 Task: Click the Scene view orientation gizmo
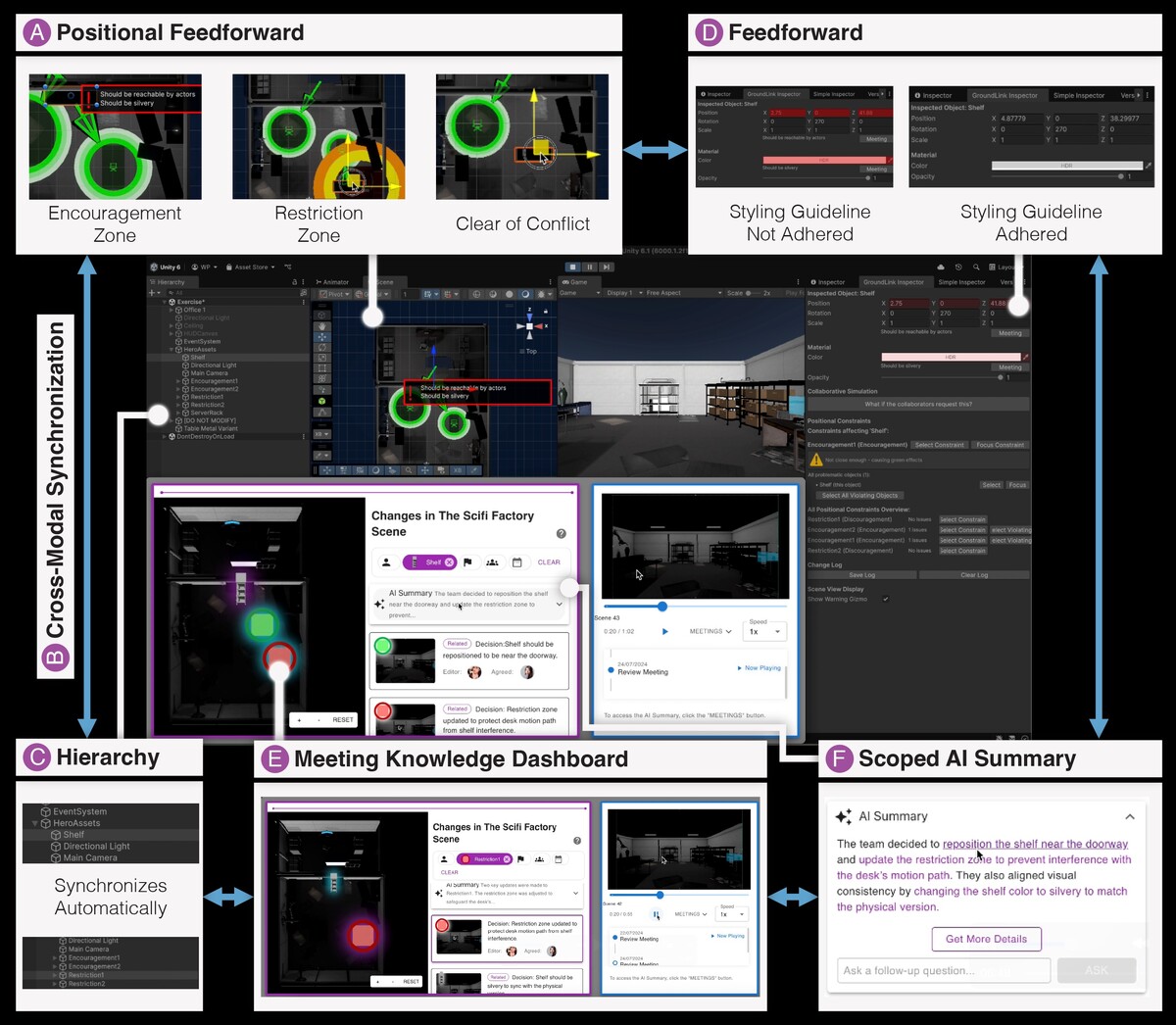(529, 326)
